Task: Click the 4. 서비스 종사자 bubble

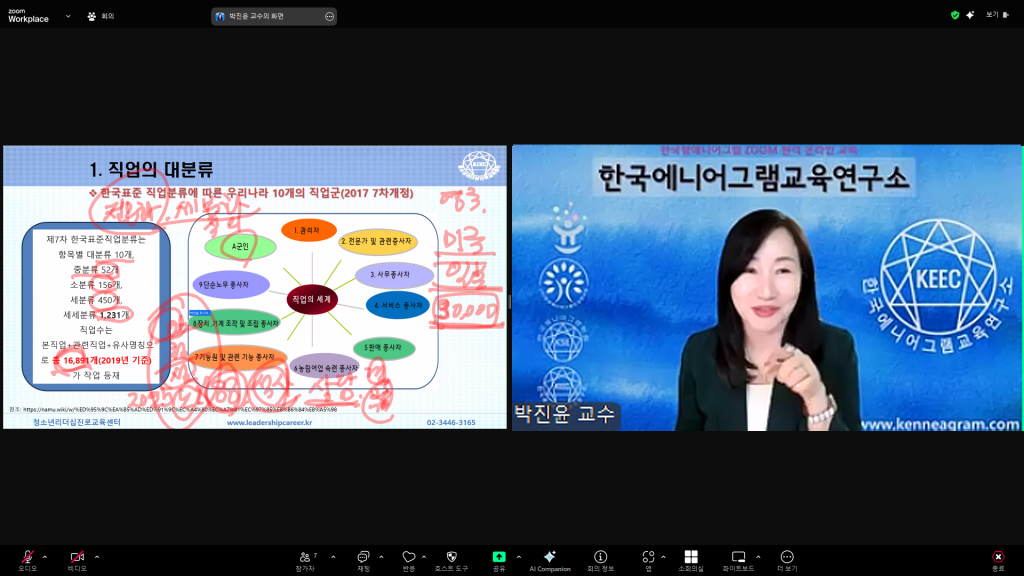Action: coord(398,306)
